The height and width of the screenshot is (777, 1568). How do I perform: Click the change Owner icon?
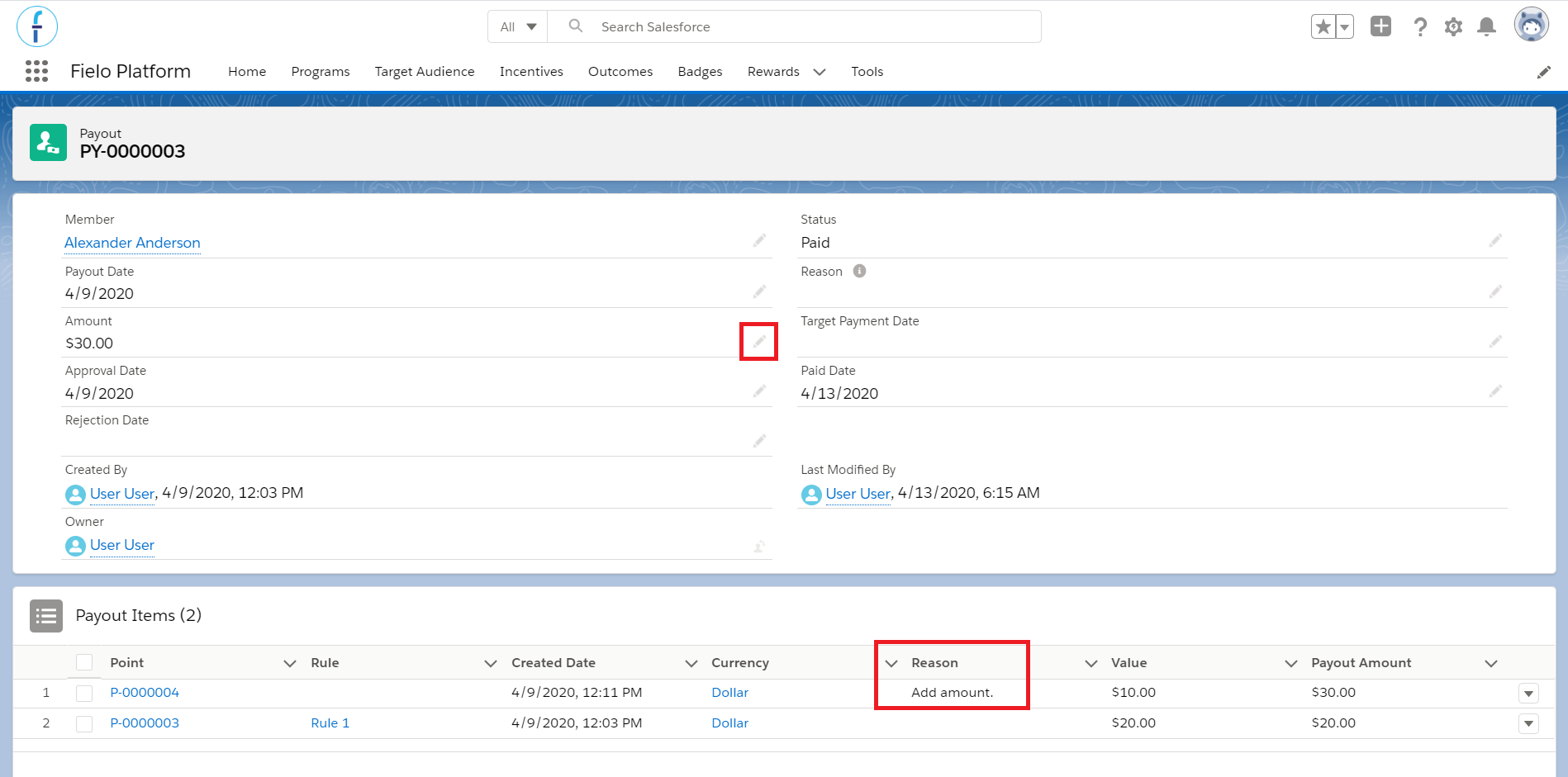[759, 546]
